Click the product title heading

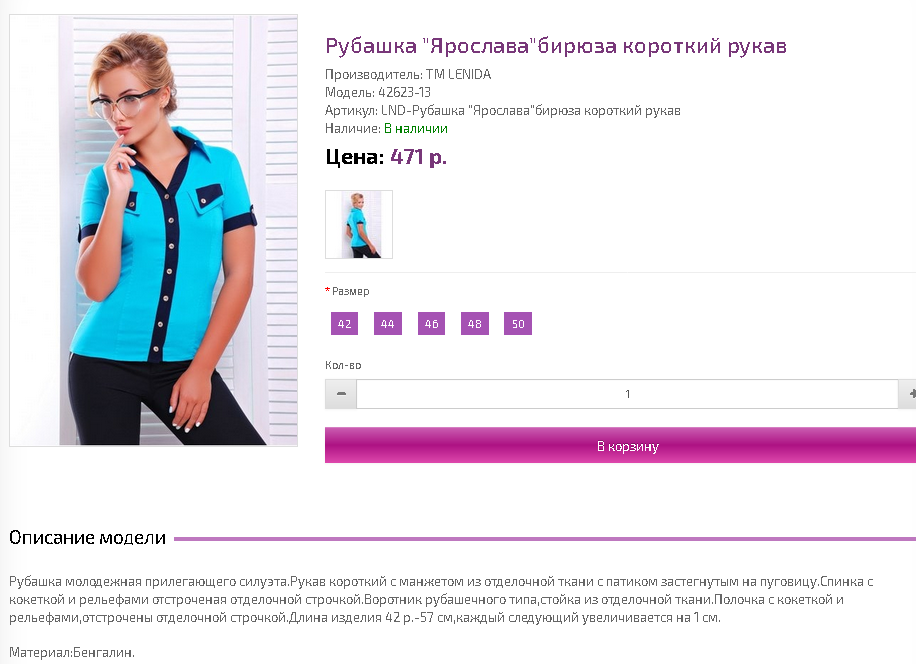[x=556, y=46]
